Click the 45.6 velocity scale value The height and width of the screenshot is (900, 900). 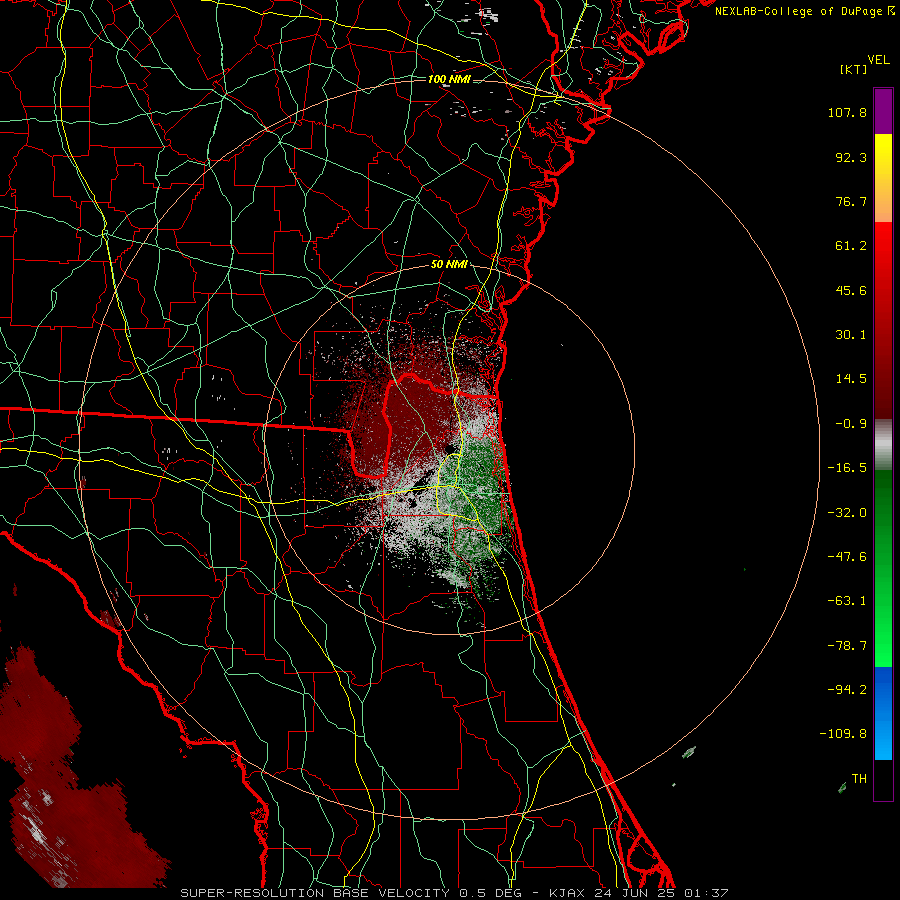click(851, 290)
